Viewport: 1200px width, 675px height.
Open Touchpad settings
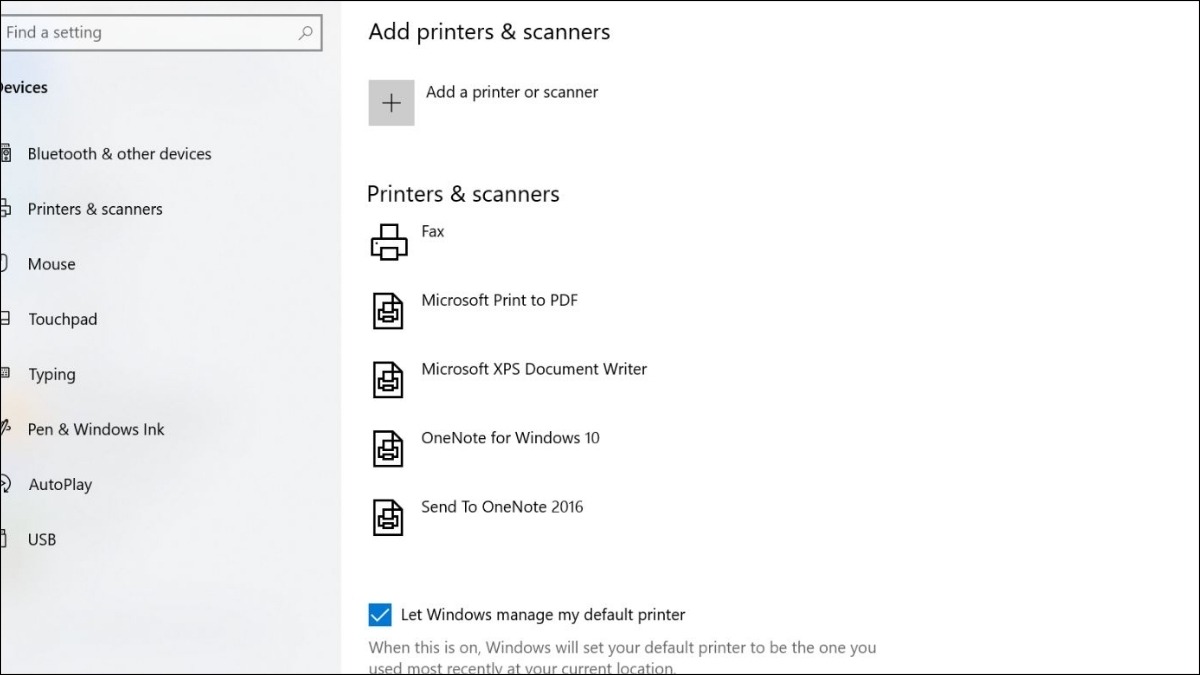[63, 319]
